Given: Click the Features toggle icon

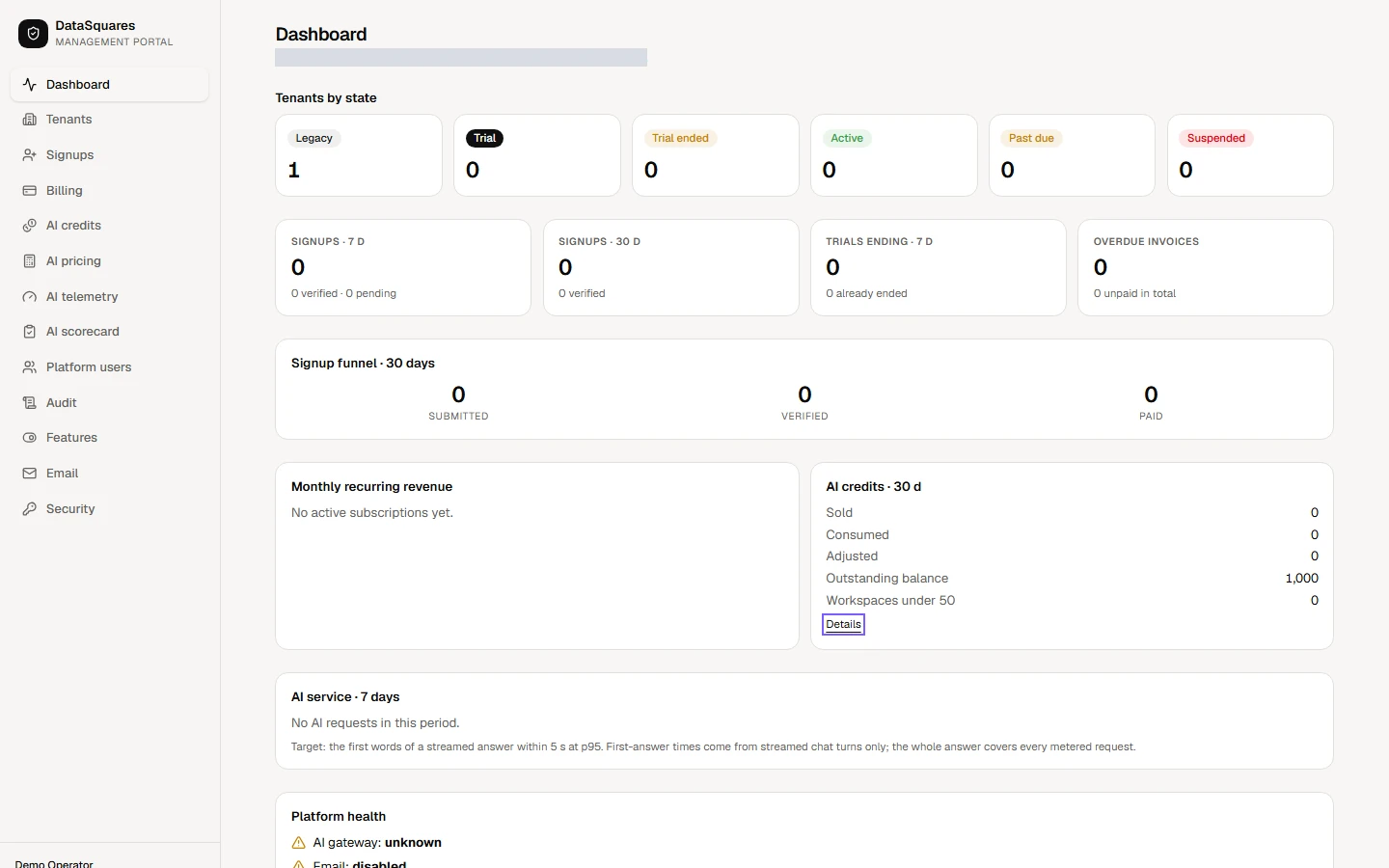Looking at the screenshot, I should point(30,438).
